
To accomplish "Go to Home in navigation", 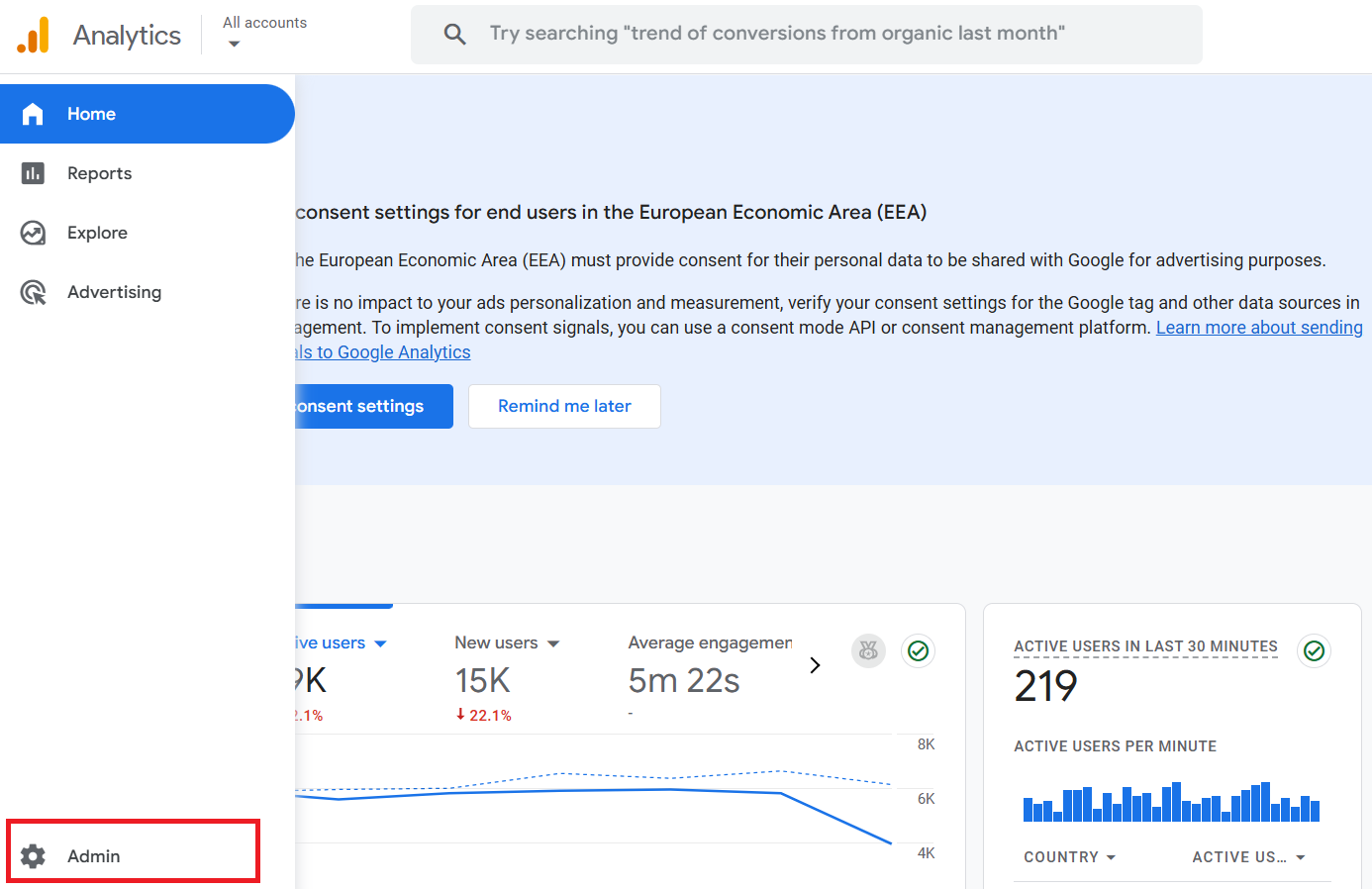I will (x=147, y=114).
